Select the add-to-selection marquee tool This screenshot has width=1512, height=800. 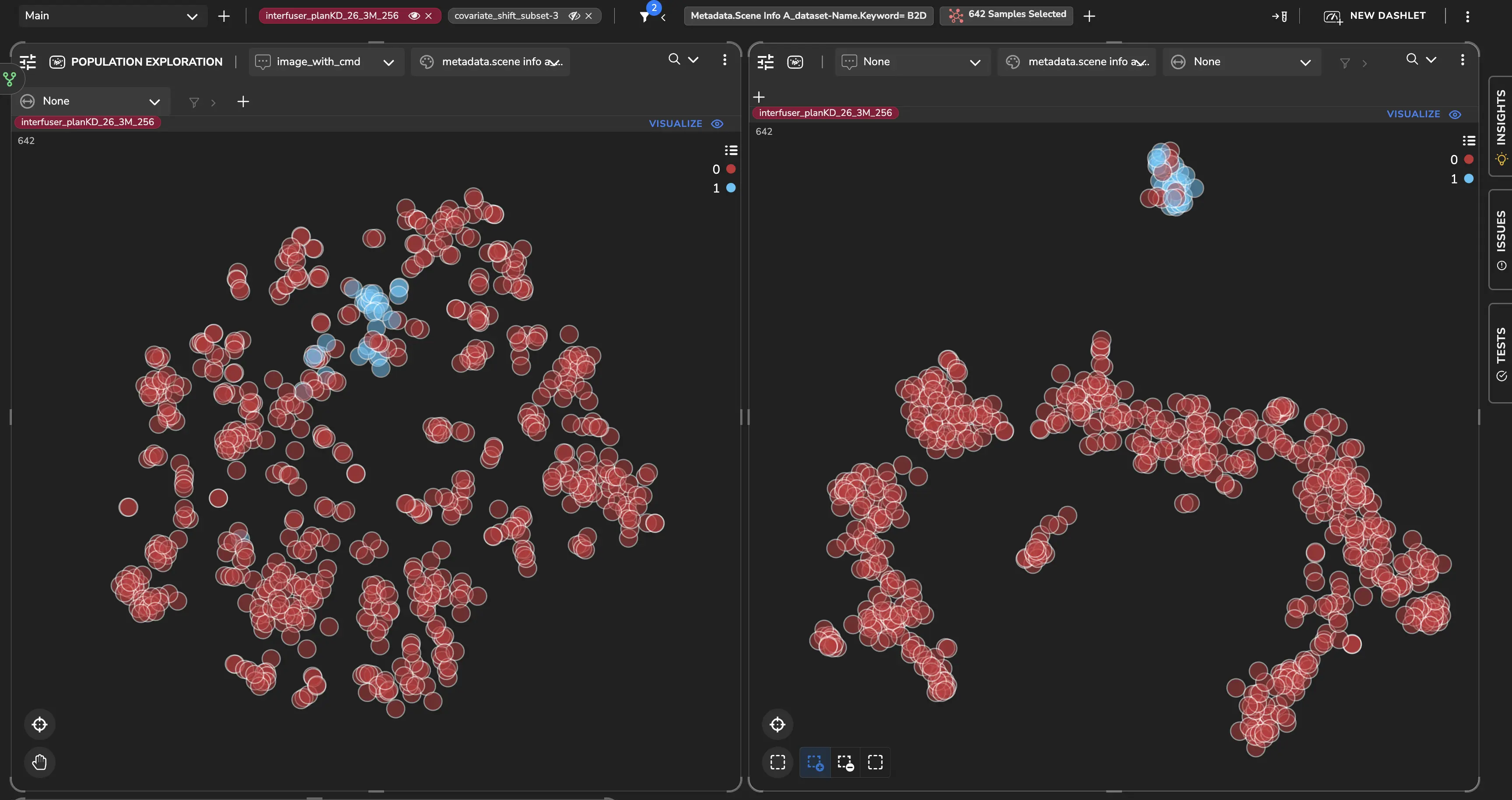click(815, 762)
